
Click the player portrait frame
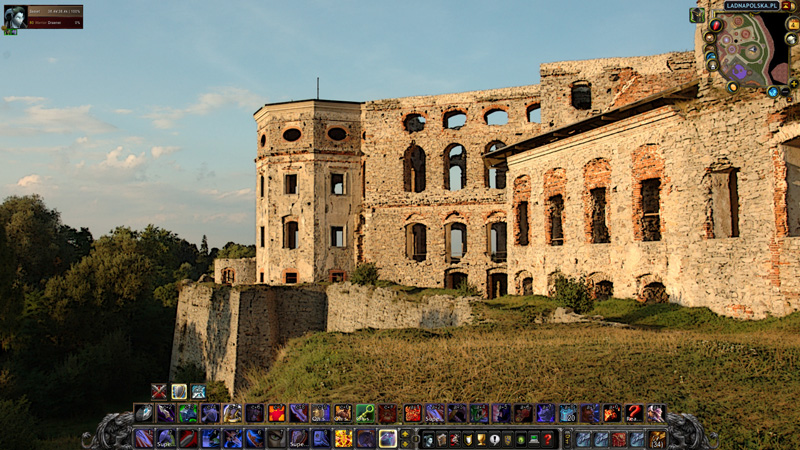coord(15,17)
